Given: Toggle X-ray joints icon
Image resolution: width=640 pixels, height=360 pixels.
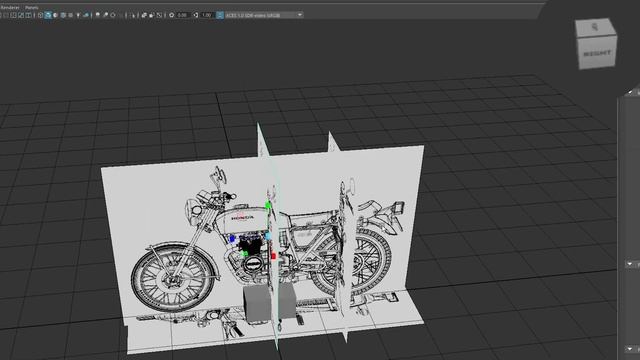Looking at the screenshot, I should coord(159,15).
